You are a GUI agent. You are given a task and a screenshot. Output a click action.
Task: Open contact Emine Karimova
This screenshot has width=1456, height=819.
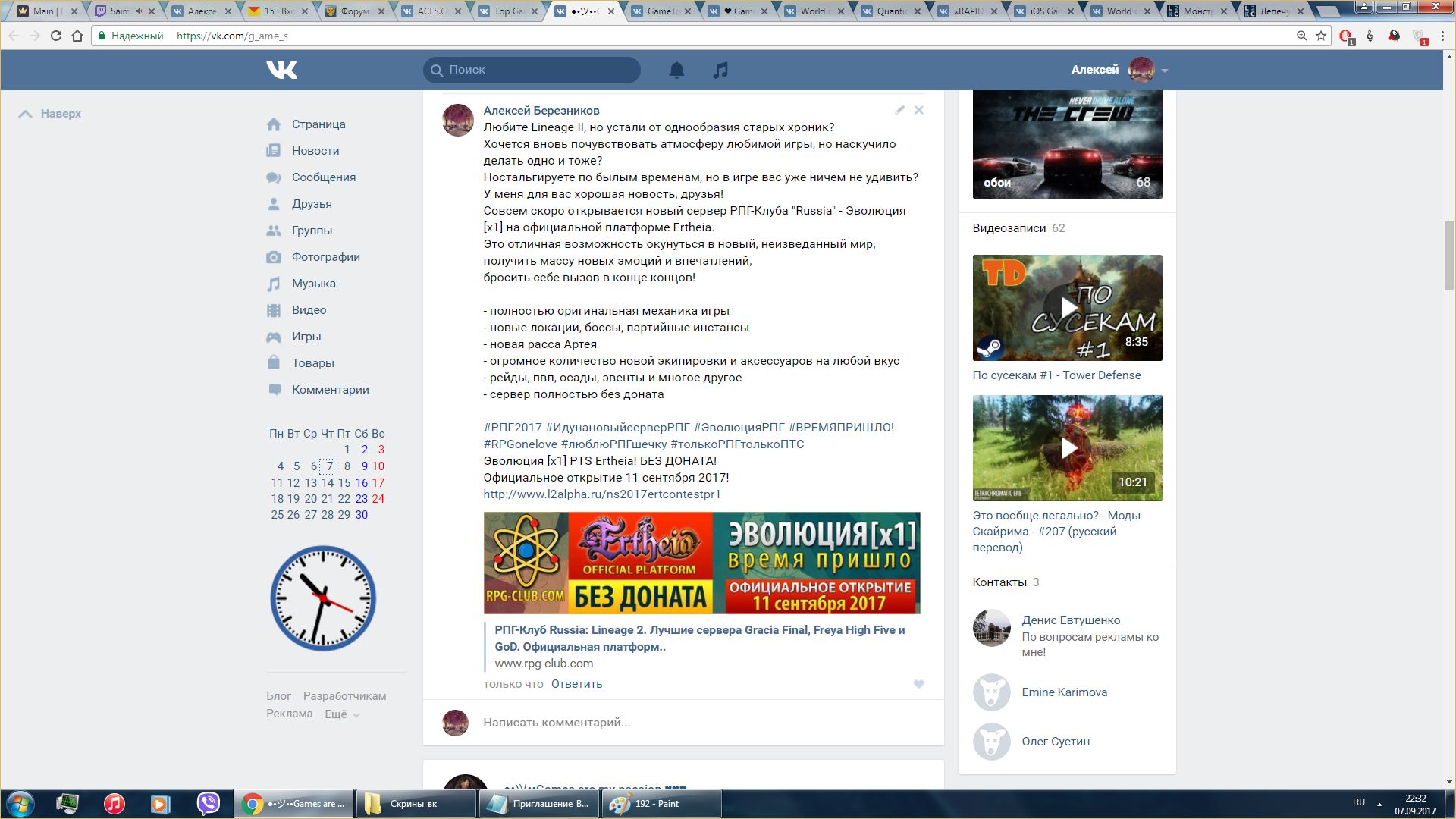1064,692
